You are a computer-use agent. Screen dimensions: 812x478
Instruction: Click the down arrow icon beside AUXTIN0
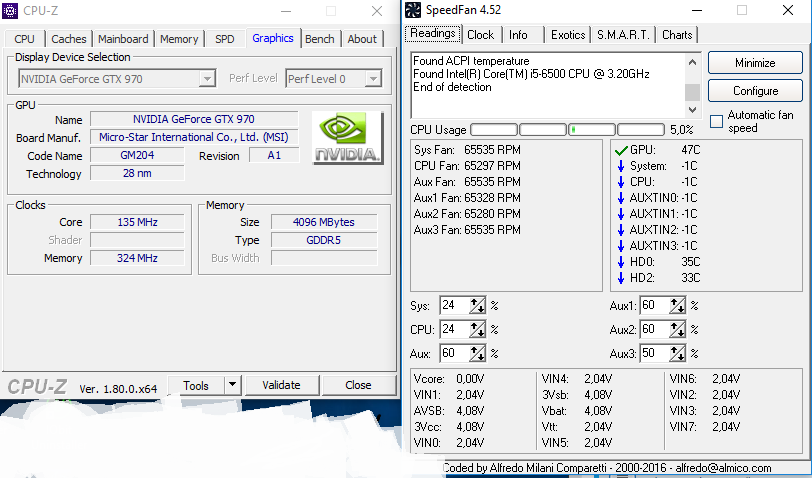[x=621, y=198]
